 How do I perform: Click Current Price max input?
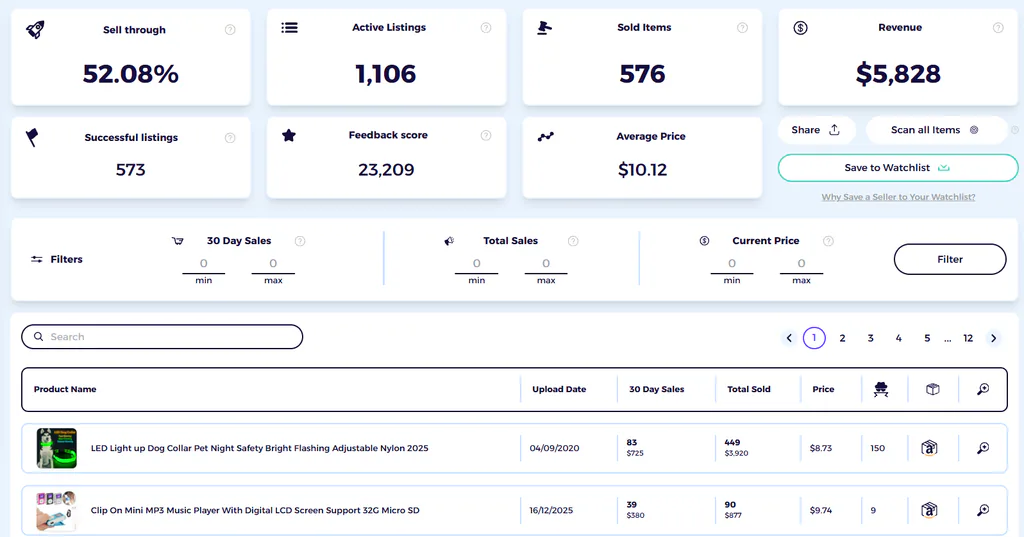(x=801, y=264)
